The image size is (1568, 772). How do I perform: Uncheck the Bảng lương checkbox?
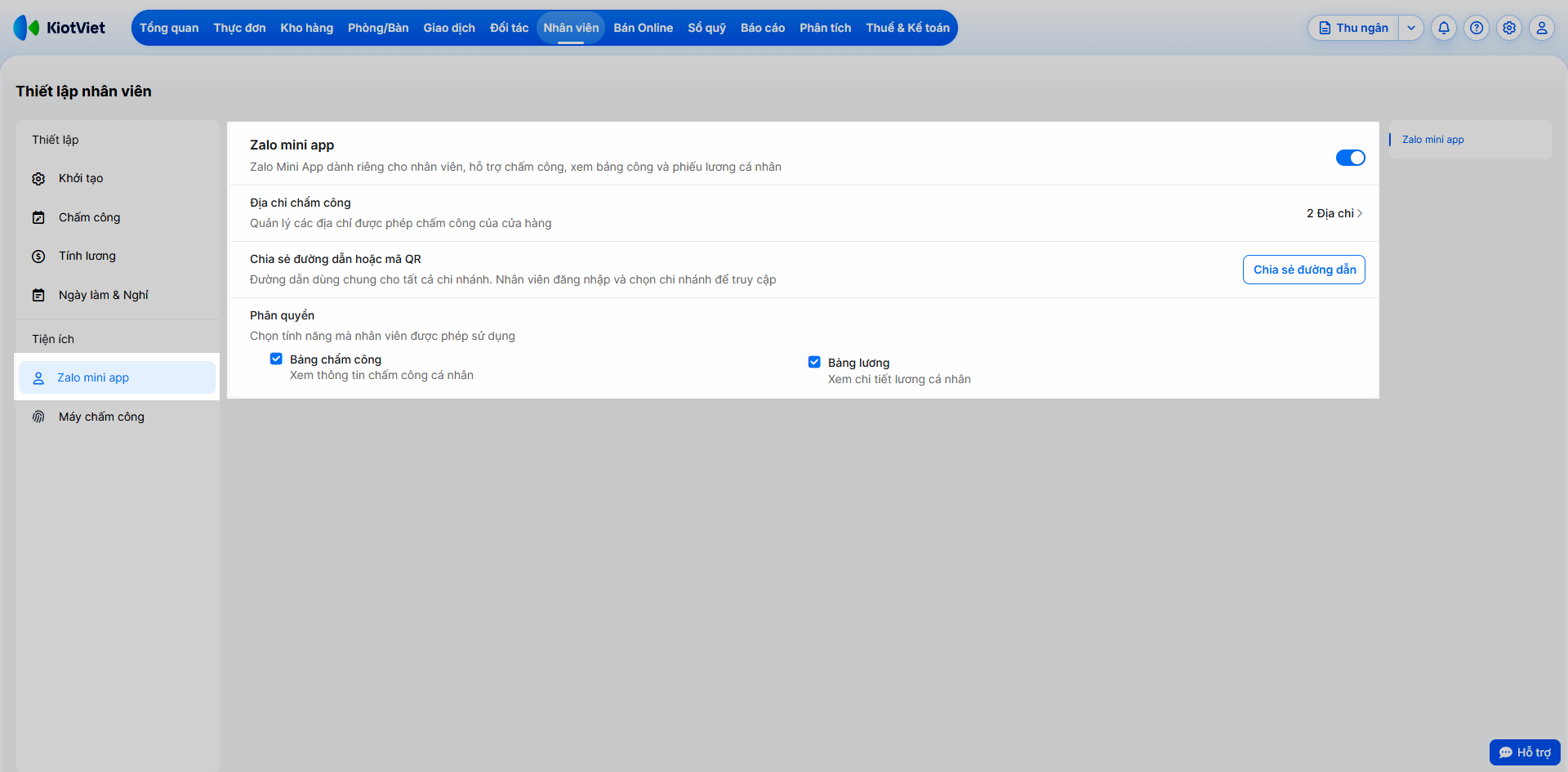point(814,362)
